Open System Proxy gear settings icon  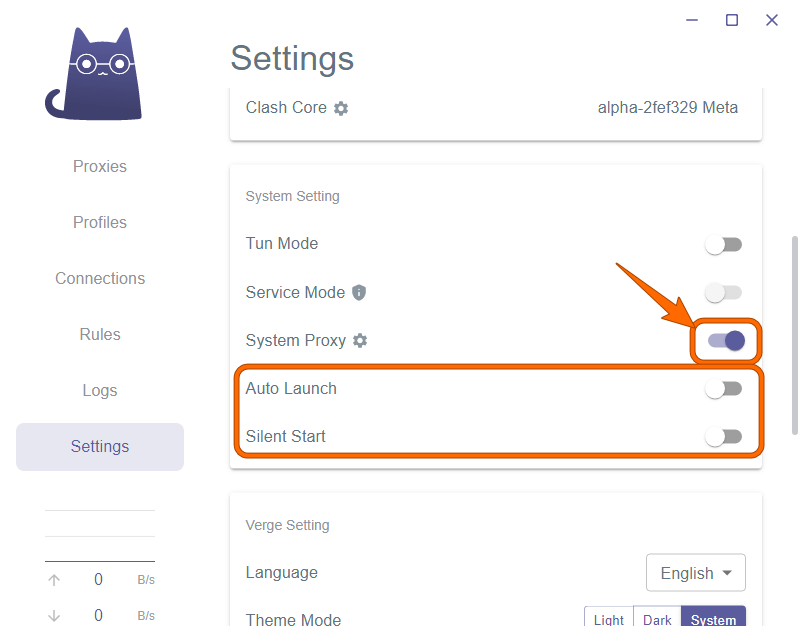click(360, 341)
